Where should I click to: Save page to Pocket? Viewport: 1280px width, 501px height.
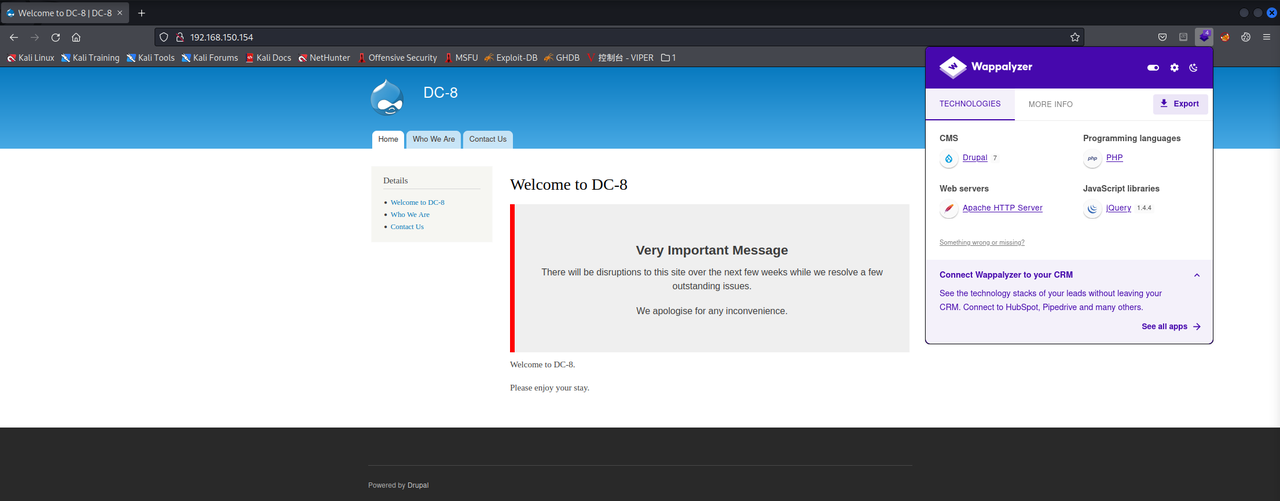pyautogui.click(x=1160, y=37)
